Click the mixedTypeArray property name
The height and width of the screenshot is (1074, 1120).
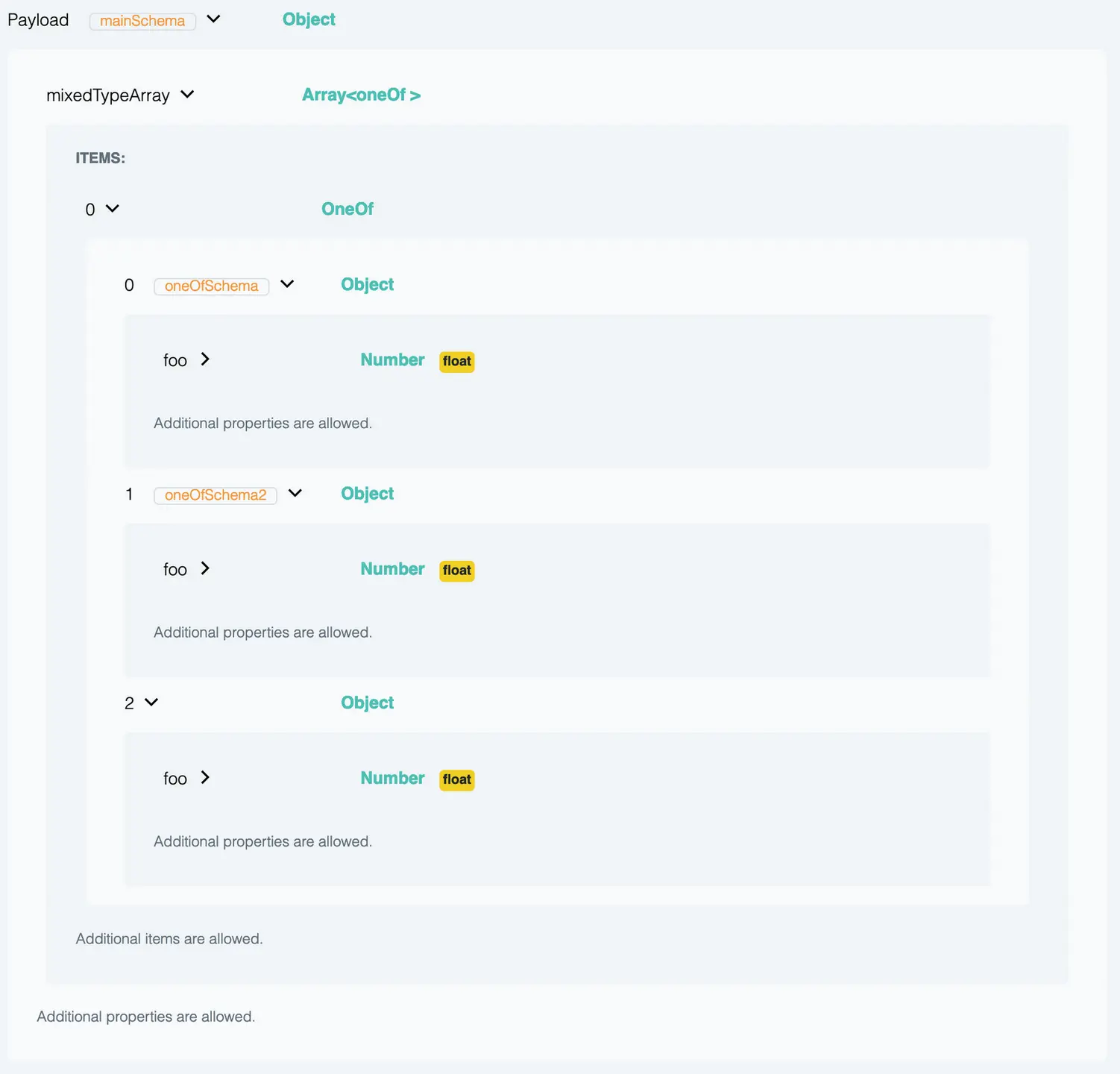point(108,95)
